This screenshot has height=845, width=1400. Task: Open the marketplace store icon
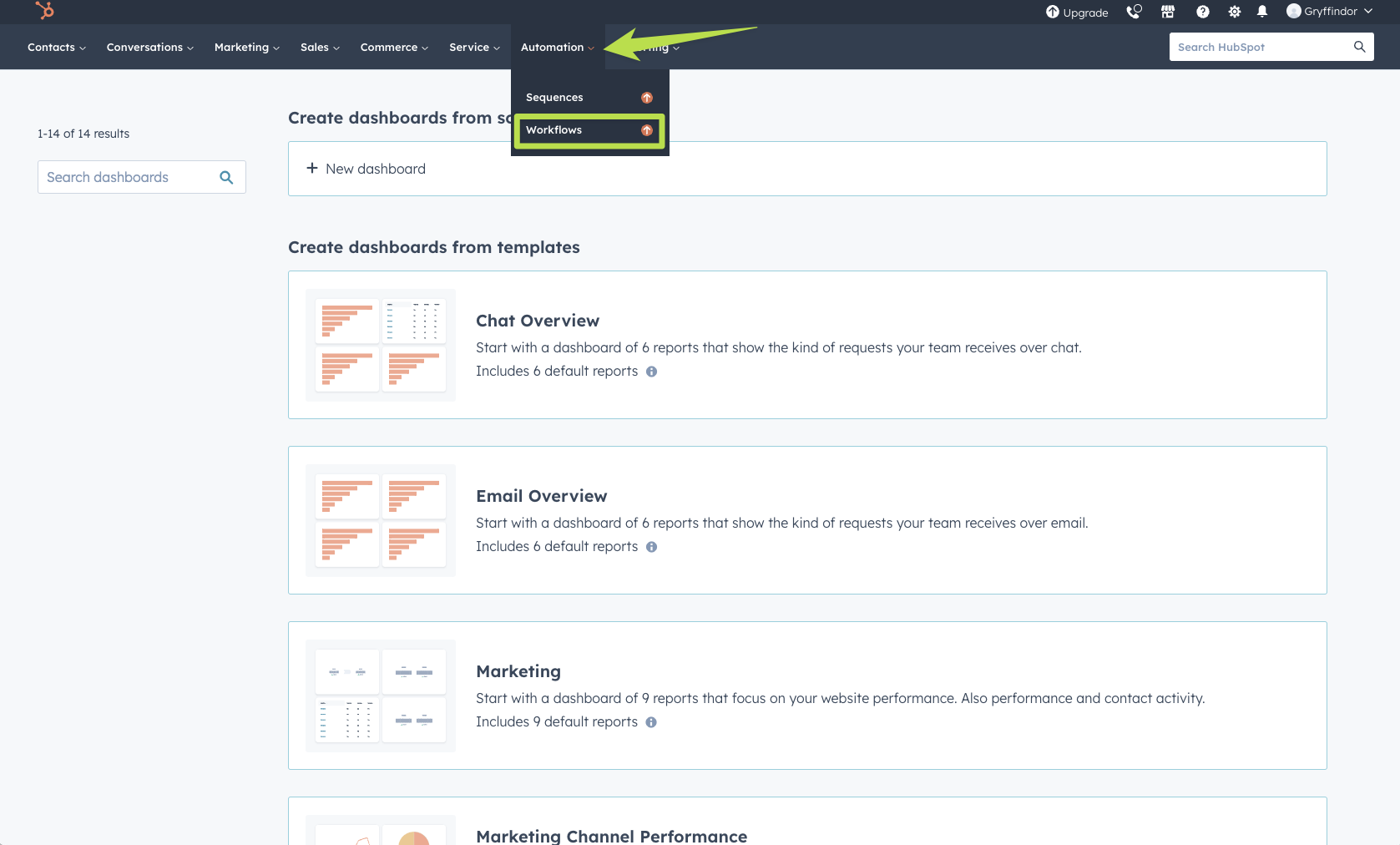click(1168, 12)
